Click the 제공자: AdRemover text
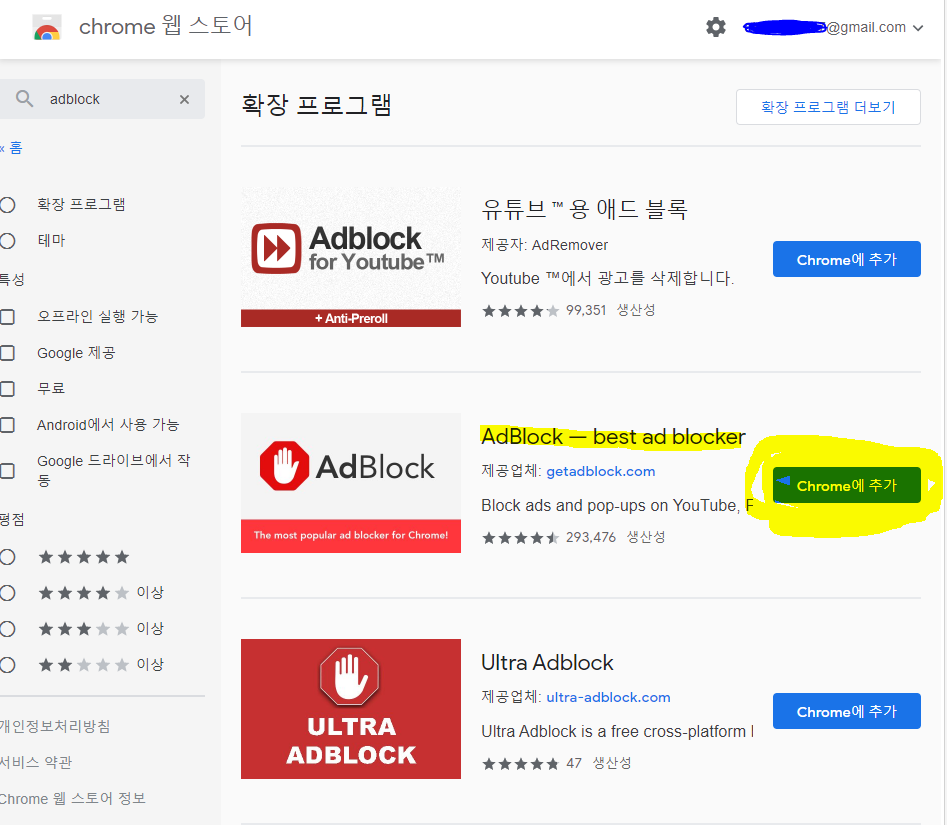This screenshot has height=825, width=947. (x=544, y=245)
